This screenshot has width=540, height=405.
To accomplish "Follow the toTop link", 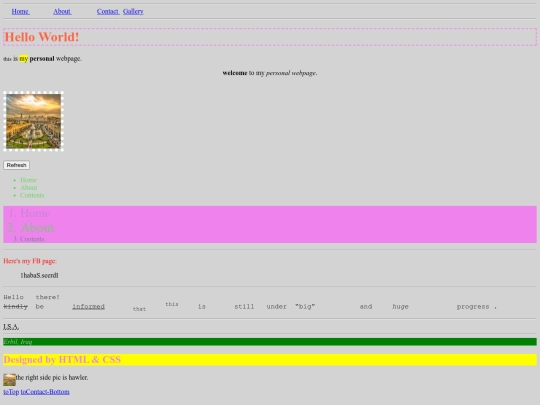I will pyautogui.click(x=11, y=392).
